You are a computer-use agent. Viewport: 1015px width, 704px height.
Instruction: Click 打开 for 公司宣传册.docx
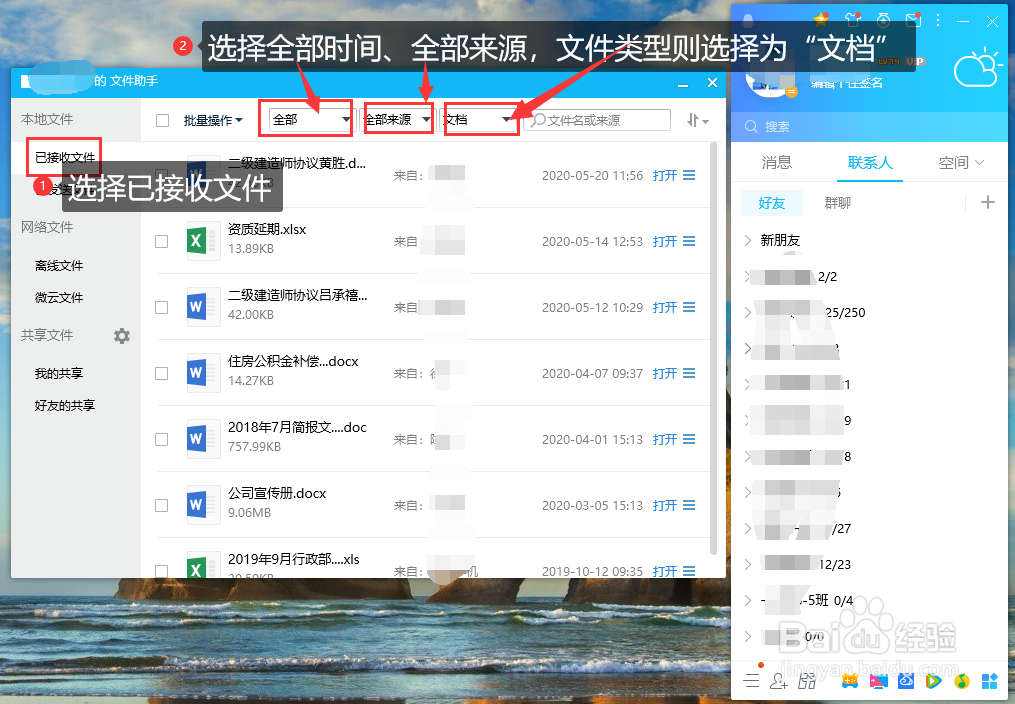pos(665,505)
